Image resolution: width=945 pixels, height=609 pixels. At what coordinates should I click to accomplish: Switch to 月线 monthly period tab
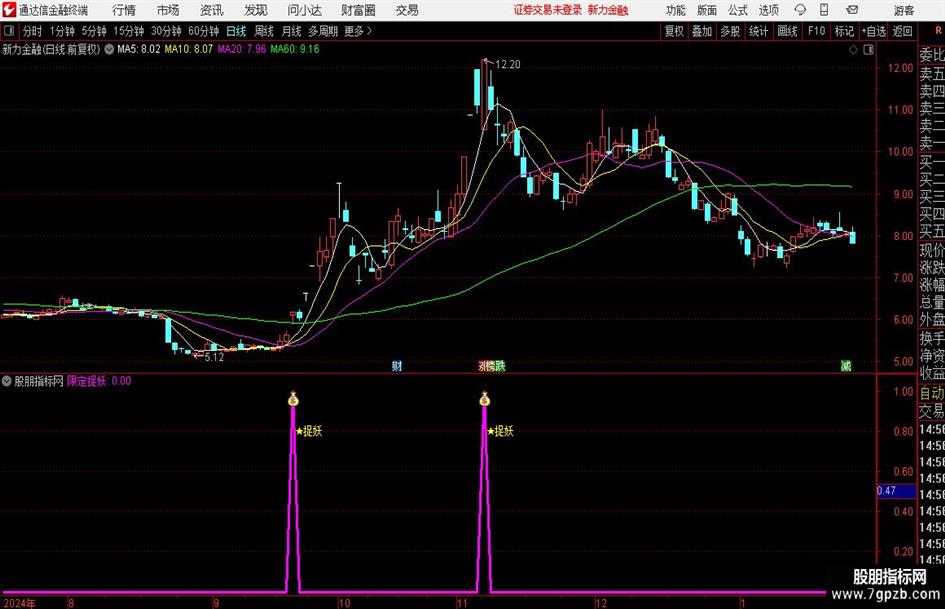[x=291, y=31]
